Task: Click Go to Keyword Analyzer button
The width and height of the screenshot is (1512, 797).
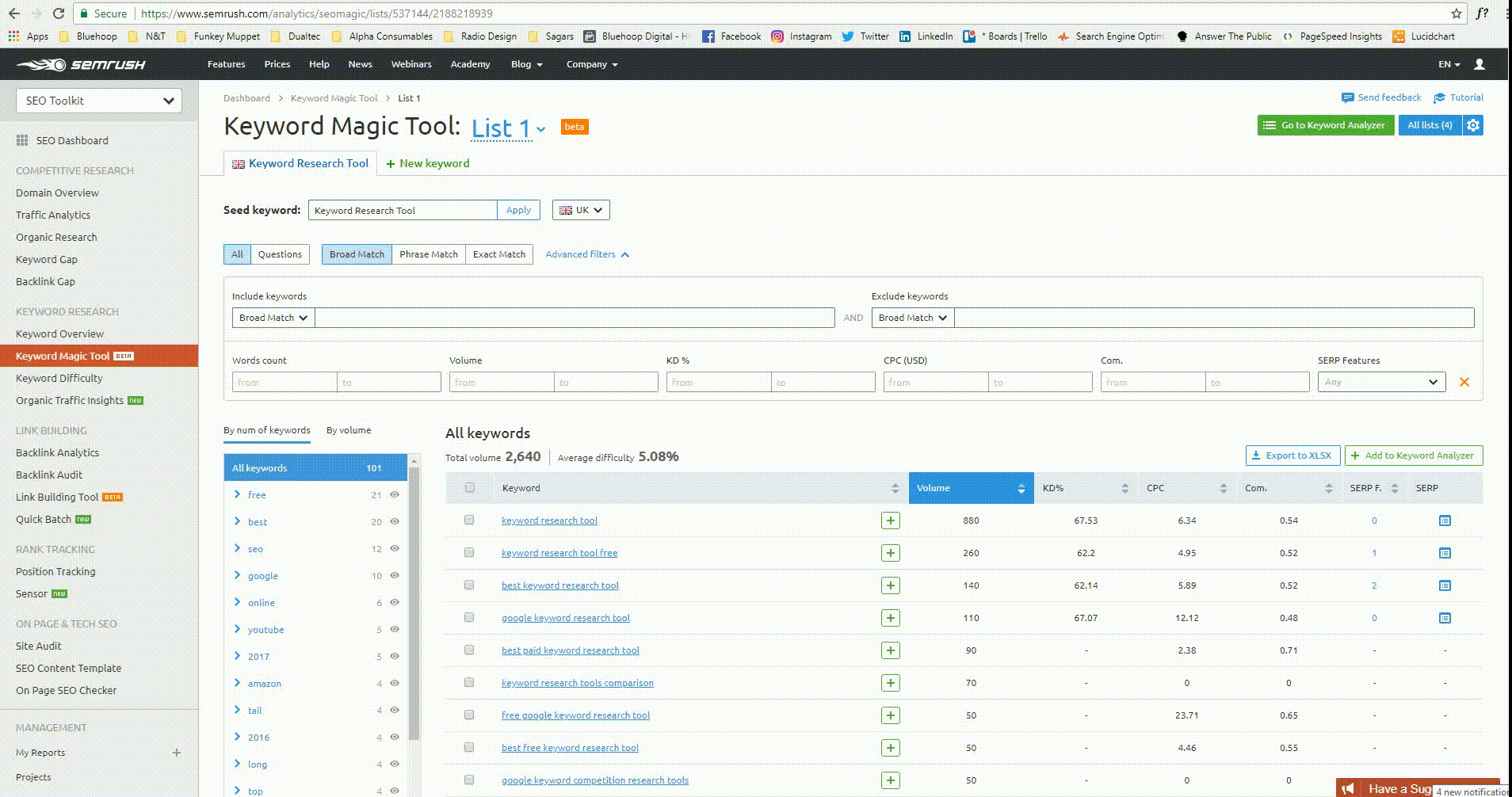Action: click(x=1325, y=125)
